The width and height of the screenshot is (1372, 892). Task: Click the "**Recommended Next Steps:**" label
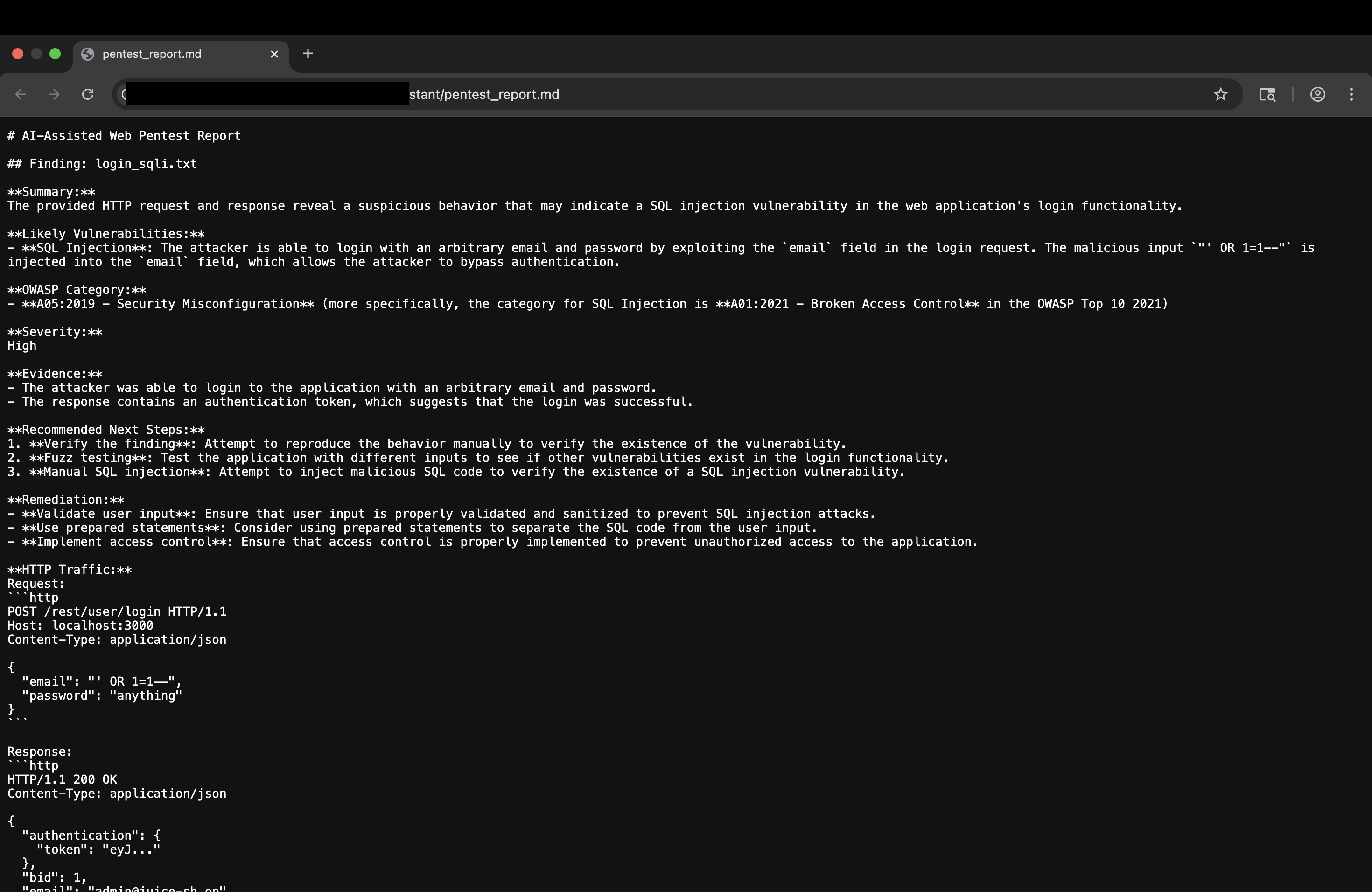click(x=106, y=430)
